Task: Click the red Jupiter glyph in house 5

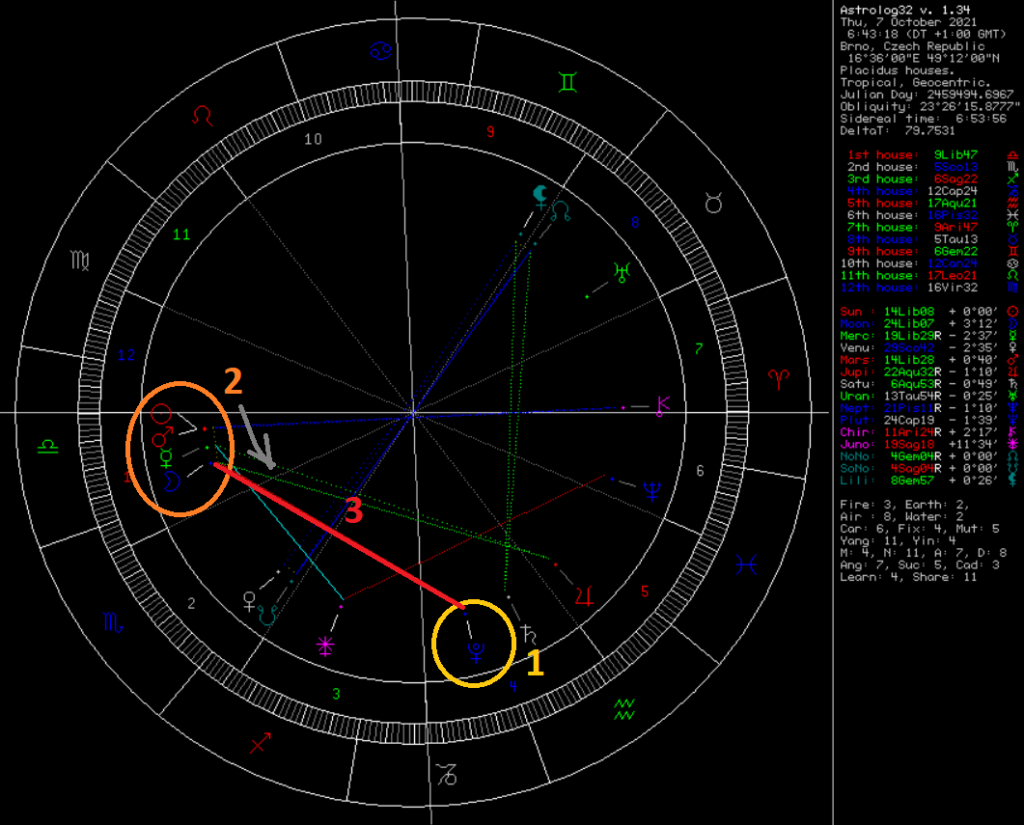Action: point(584,596)
